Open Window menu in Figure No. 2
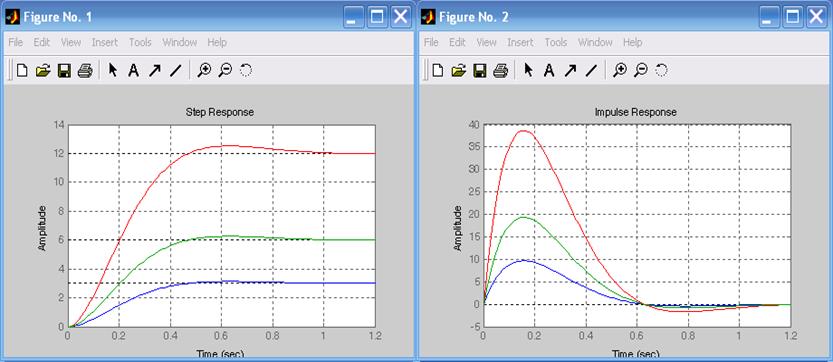833x362 pixels. point(595,42)
